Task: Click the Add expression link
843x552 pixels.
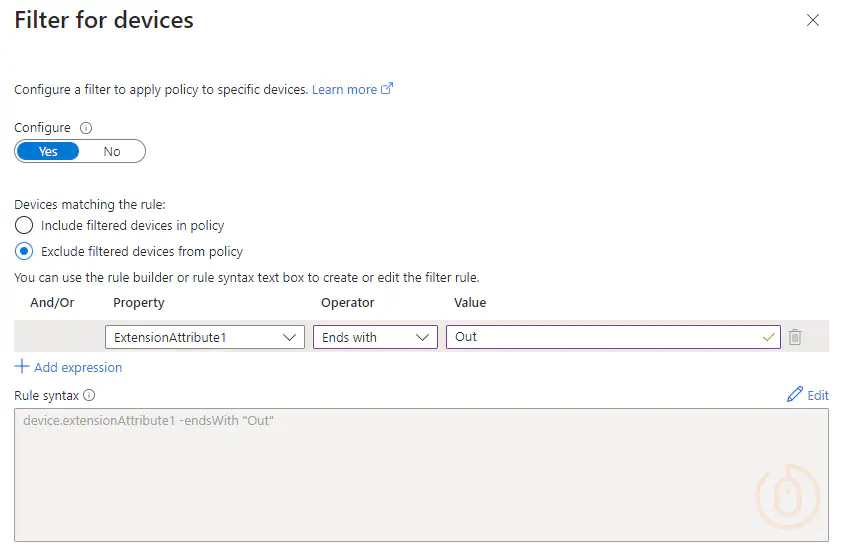Action: click(x=78, y=368)
